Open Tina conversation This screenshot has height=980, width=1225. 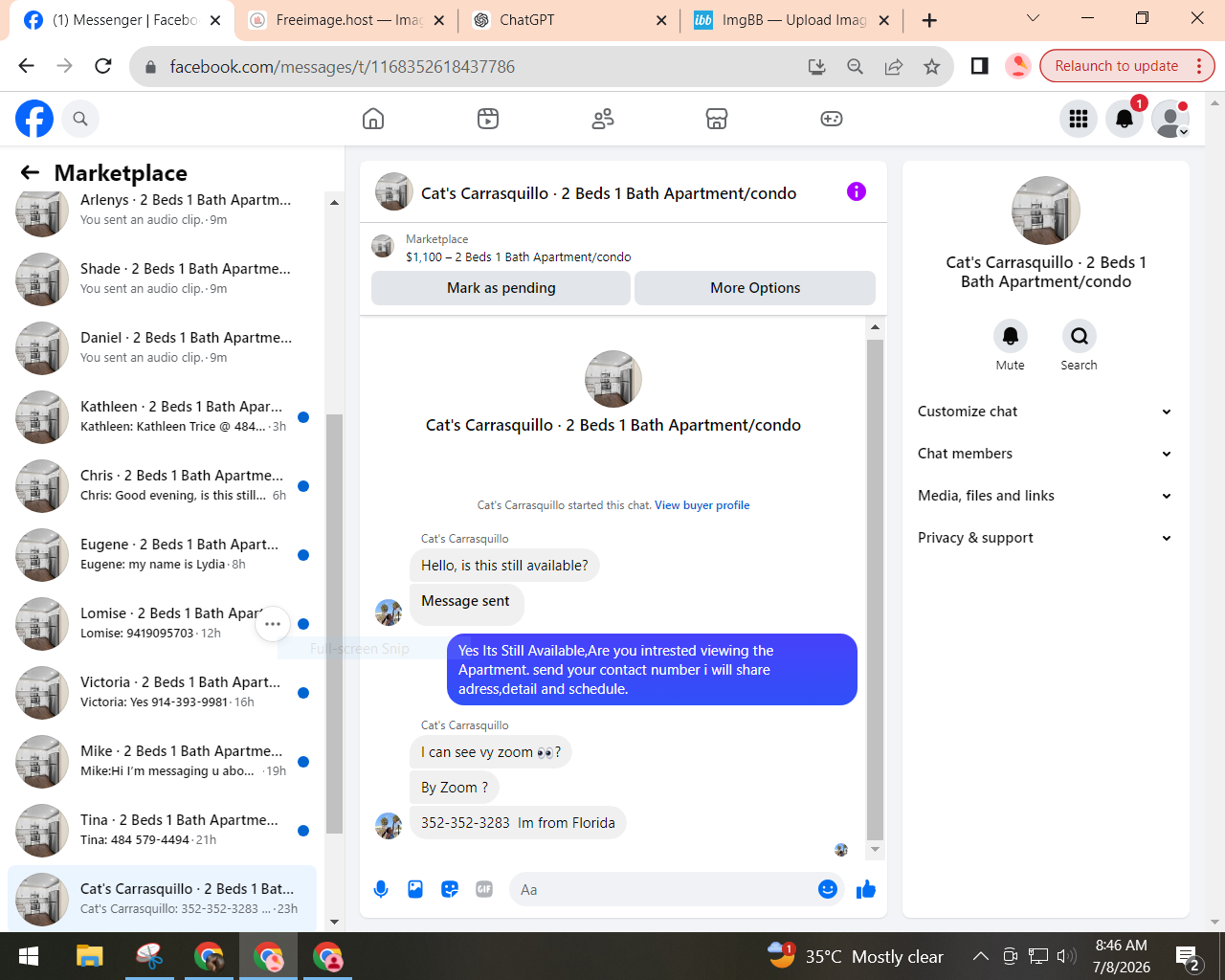coord(163,831)
